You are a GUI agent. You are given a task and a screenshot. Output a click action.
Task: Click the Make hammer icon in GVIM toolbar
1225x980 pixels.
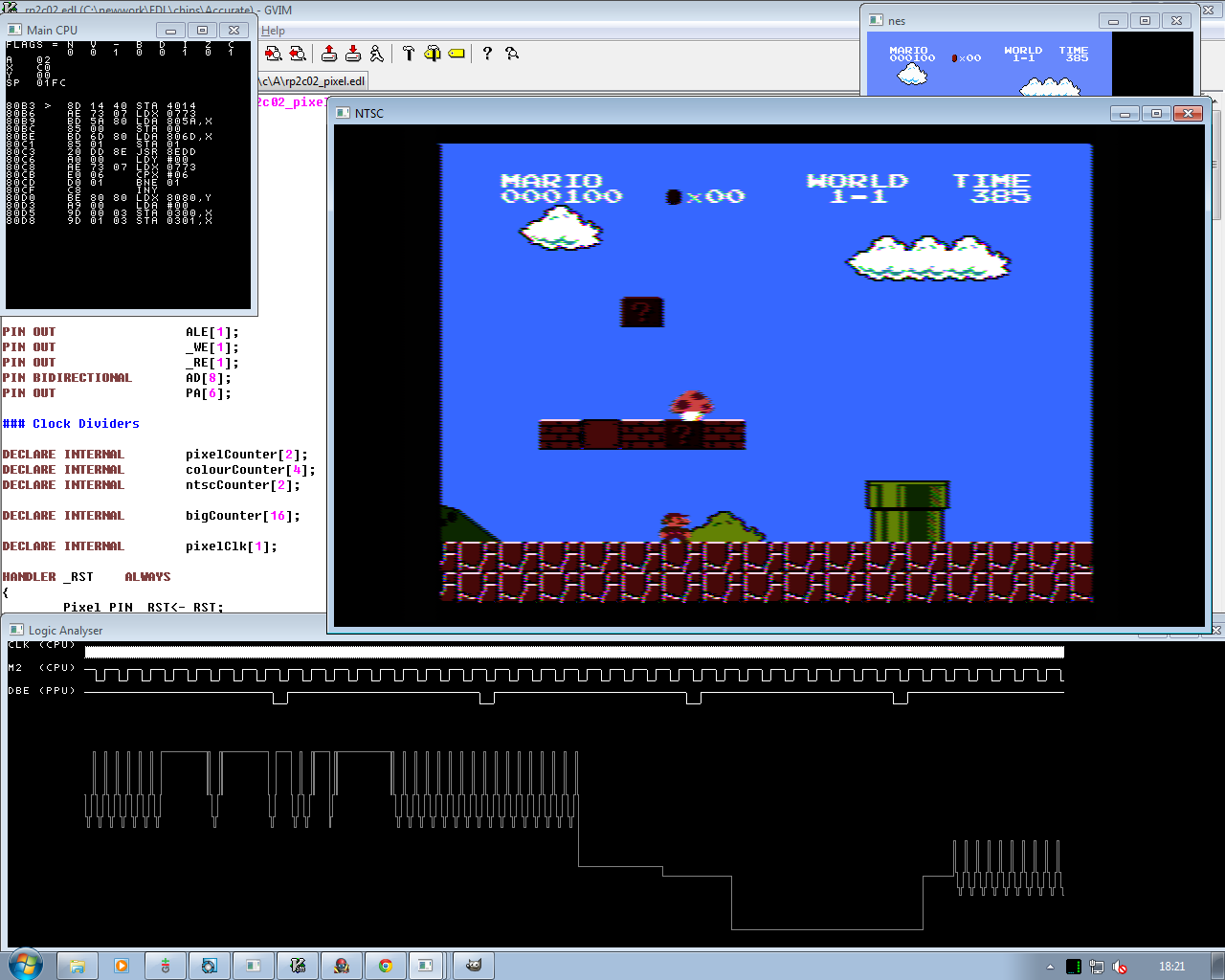click(x=409, y=54)
